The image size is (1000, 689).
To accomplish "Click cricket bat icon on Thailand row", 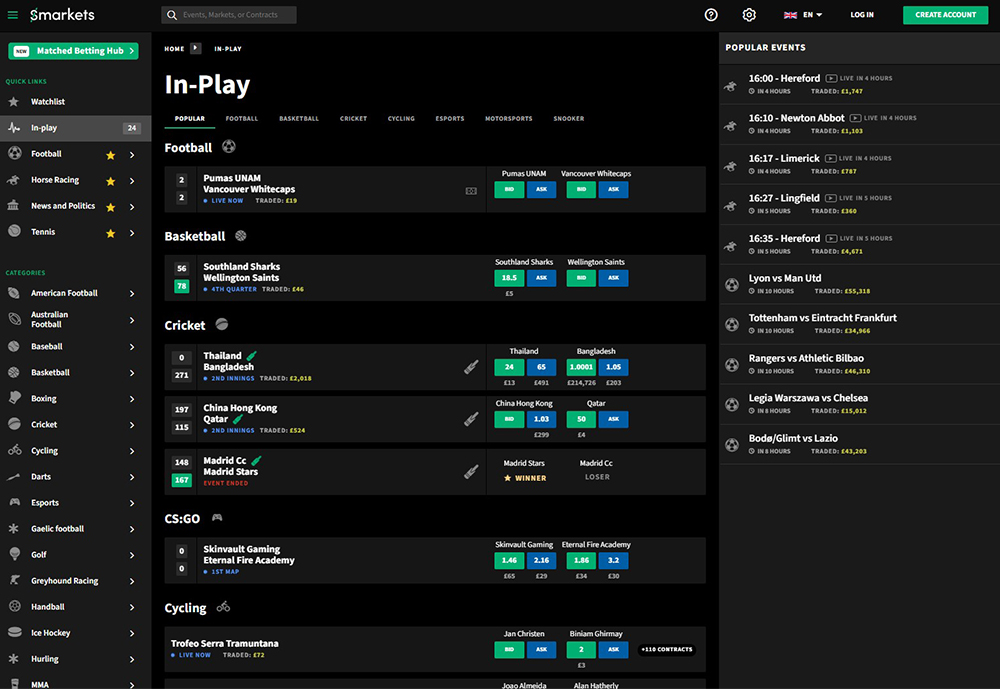I will pos(471,367).
